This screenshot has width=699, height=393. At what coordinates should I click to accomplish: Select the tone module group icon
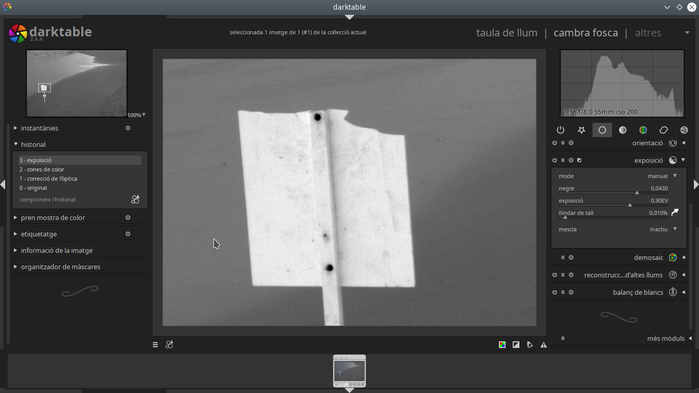(x=622, y=130)
